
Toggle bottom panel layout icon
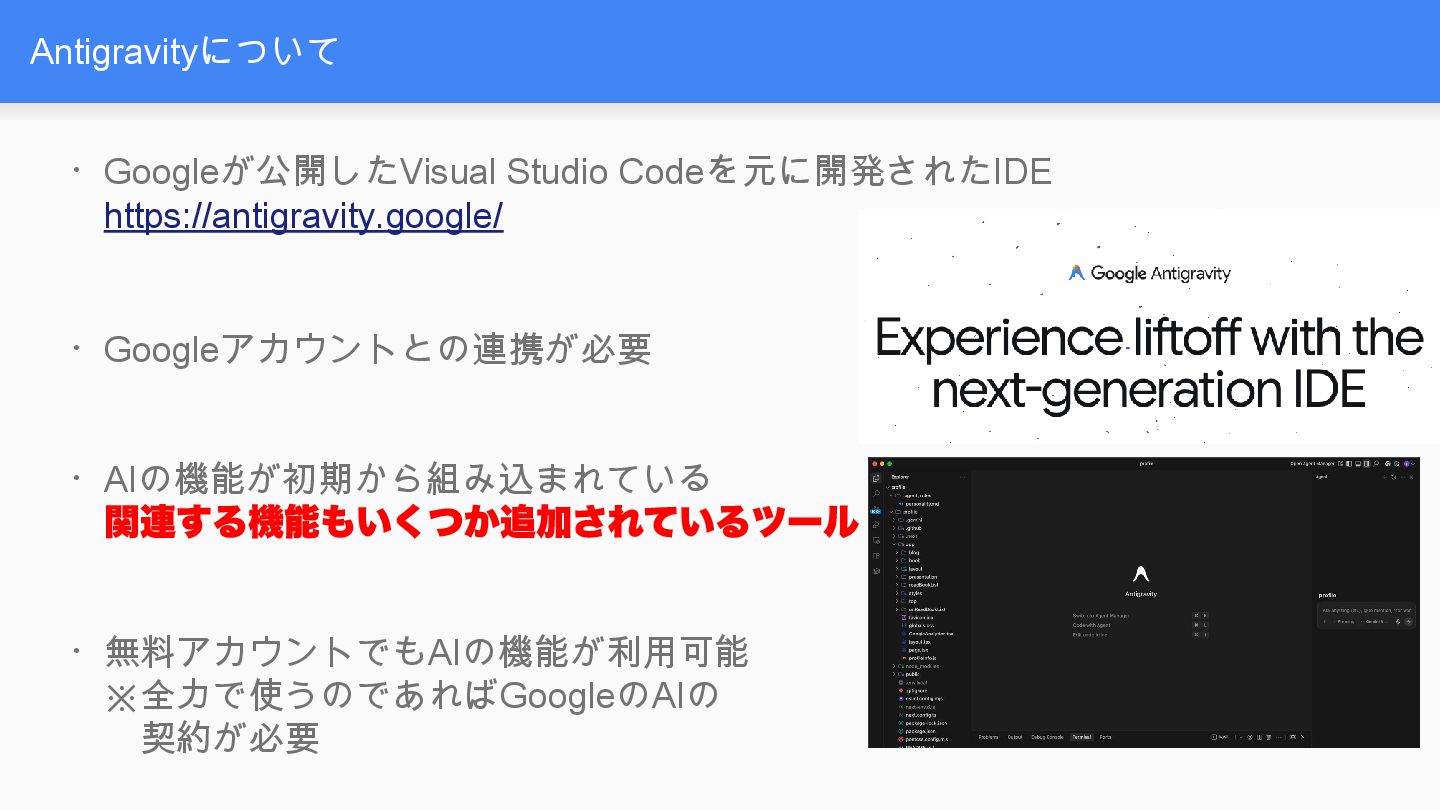coord(1358,464)
